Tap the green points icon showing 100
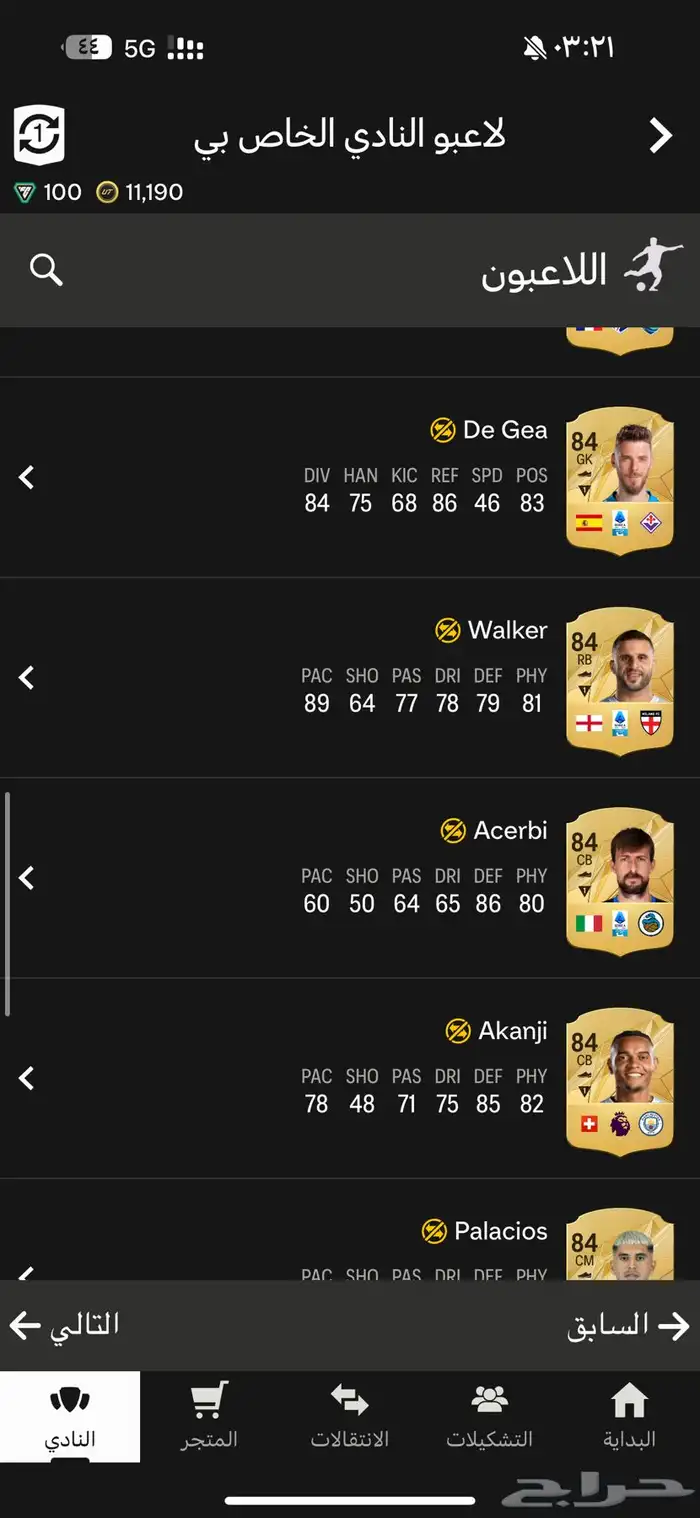The width and height of the screenshot is (700, 1518). coord(25,192)
